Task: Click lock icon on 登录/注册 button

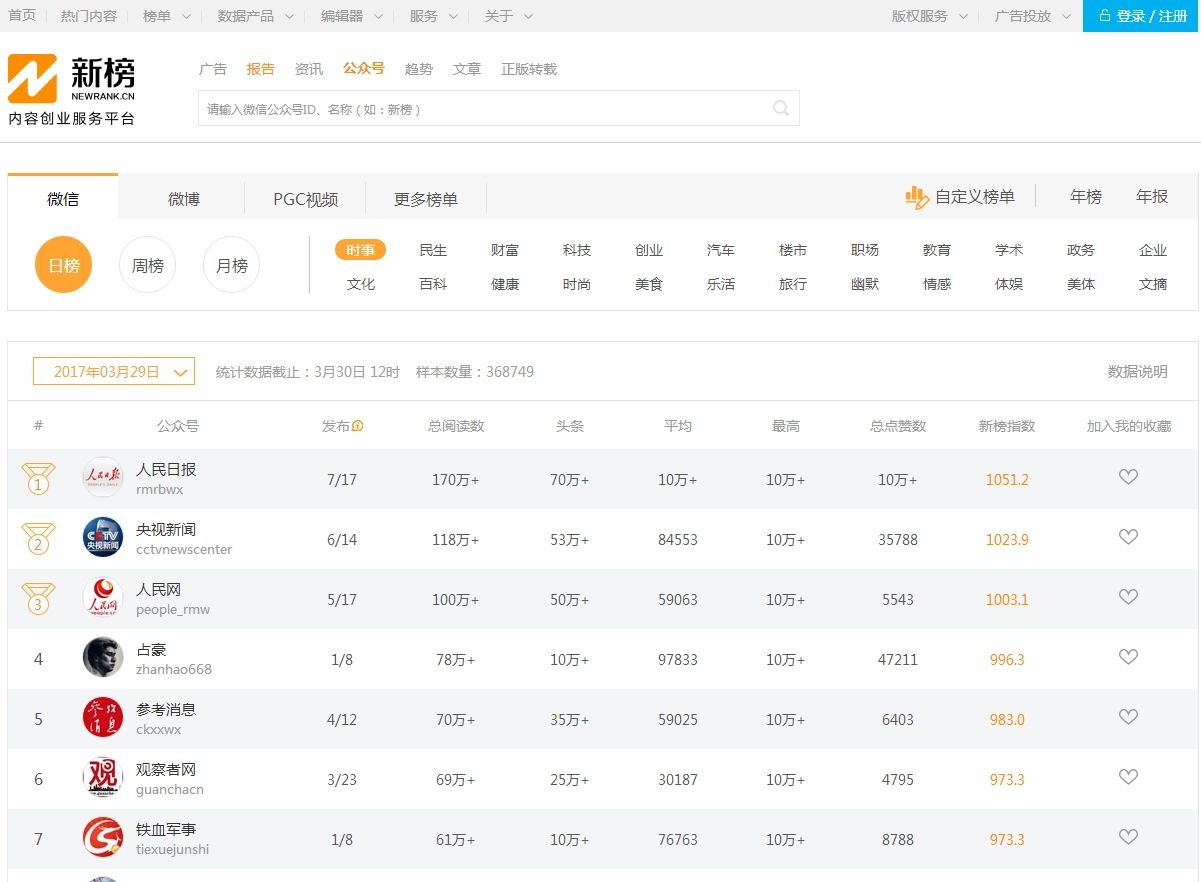Action: (x=1104, y=16)
